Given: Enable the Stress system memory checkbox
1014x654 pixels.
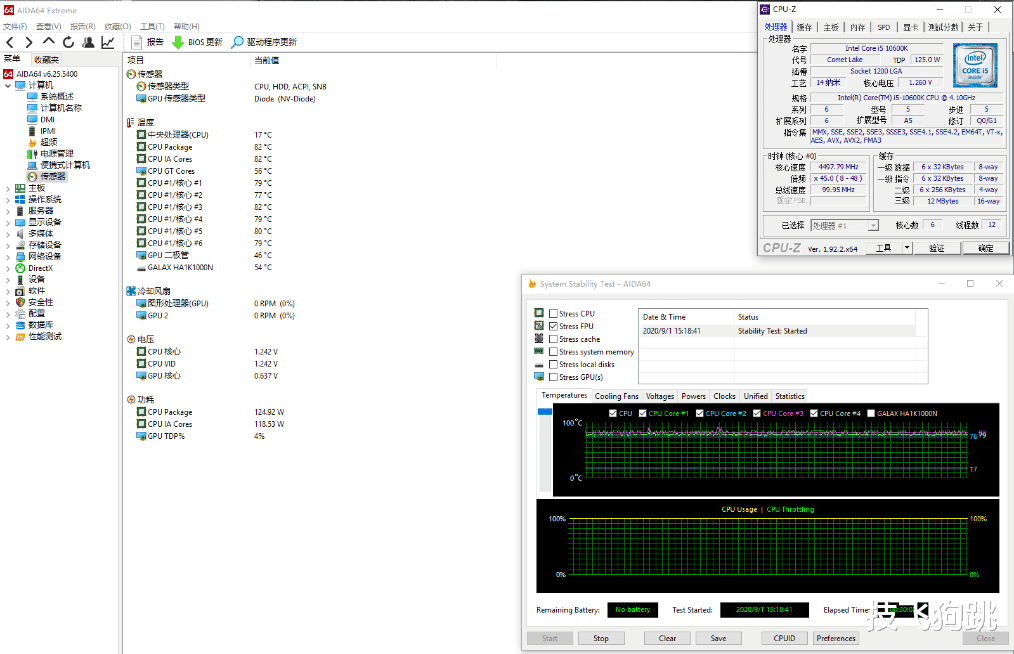Looking at the screenshot, I should pos(554,352).
